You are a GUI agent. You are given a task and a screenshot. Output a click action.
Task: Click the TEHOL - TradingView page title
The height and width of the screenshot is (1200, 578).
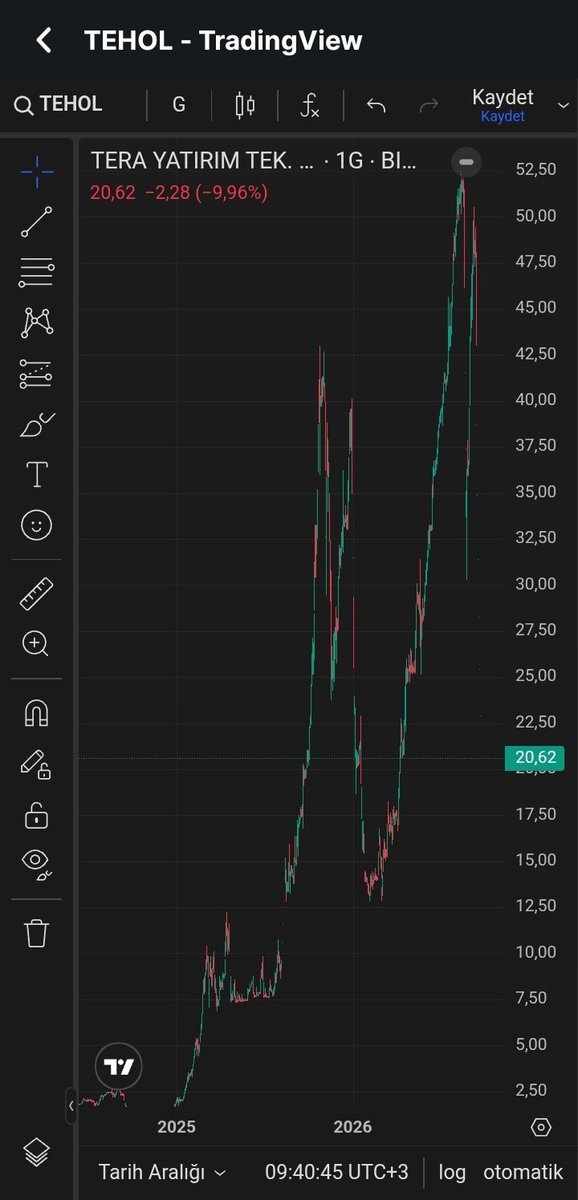coord(223,40)
